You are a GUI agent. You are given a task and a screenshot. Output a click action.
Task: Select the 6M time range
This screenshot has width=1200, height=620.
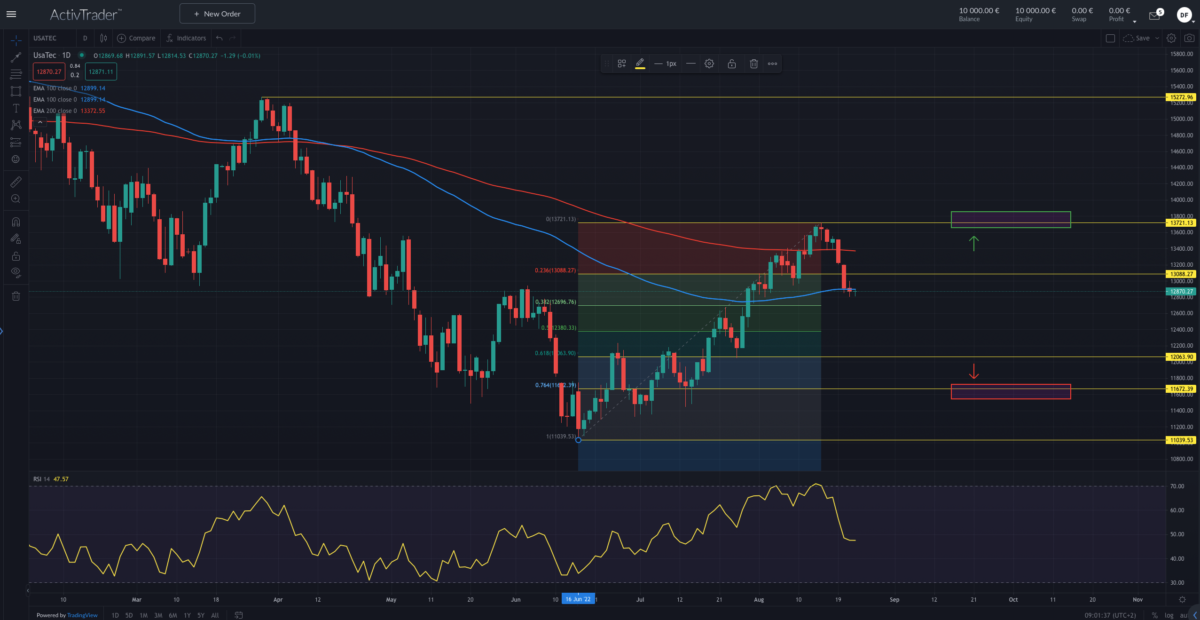click(x=174, y=614)
